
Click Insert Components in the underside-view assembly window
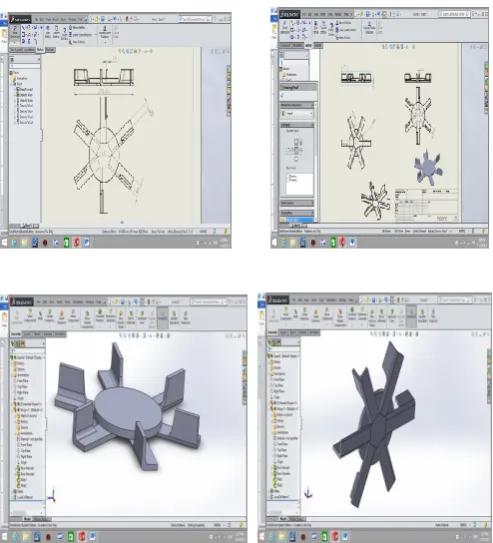[286, 314]
